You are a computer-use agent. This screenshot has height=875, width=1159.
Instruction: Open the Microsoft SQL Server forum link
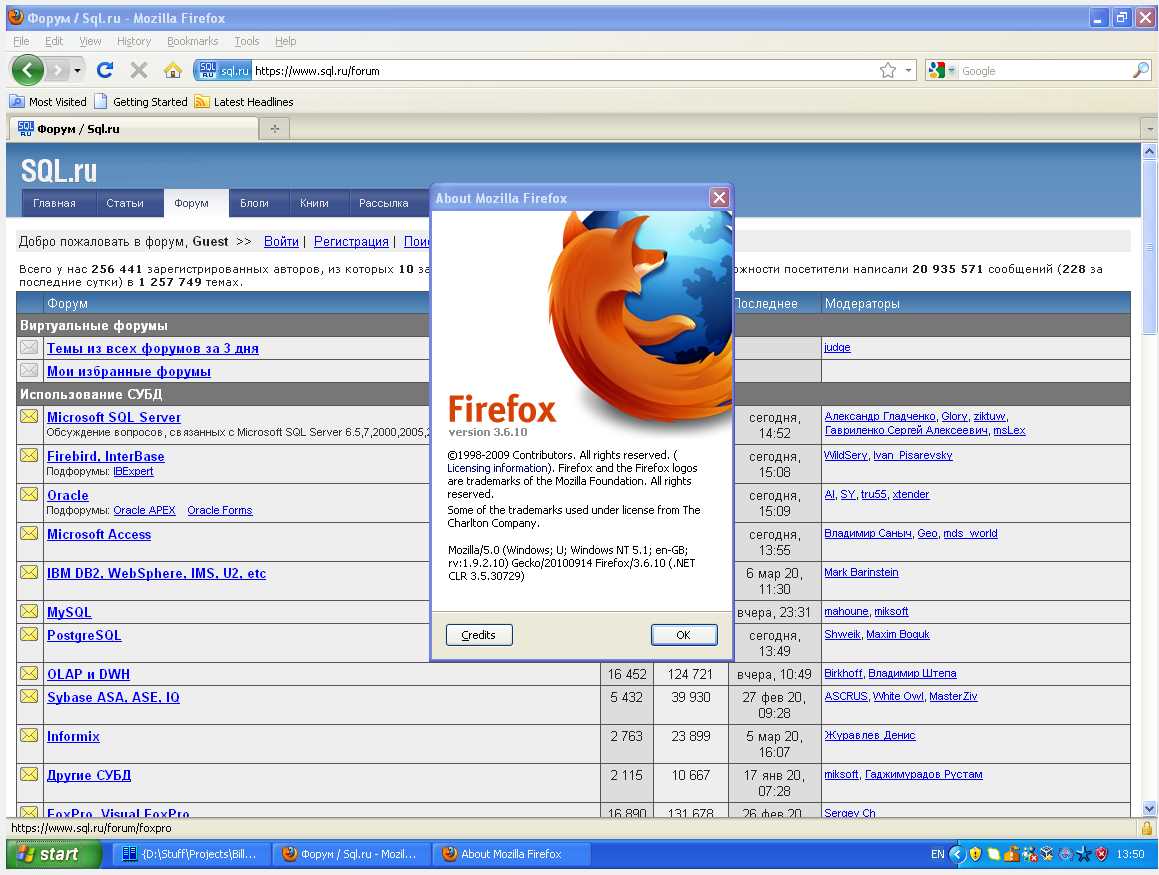pyautogui.click(x=114, y=417)
